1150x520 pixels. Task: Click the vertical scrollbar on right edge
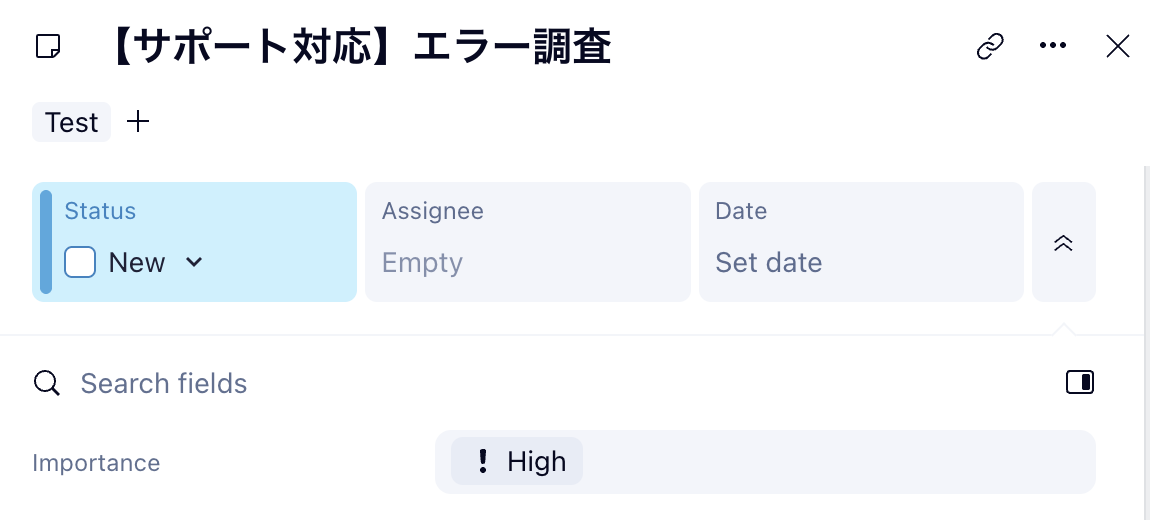point(1146,340)
